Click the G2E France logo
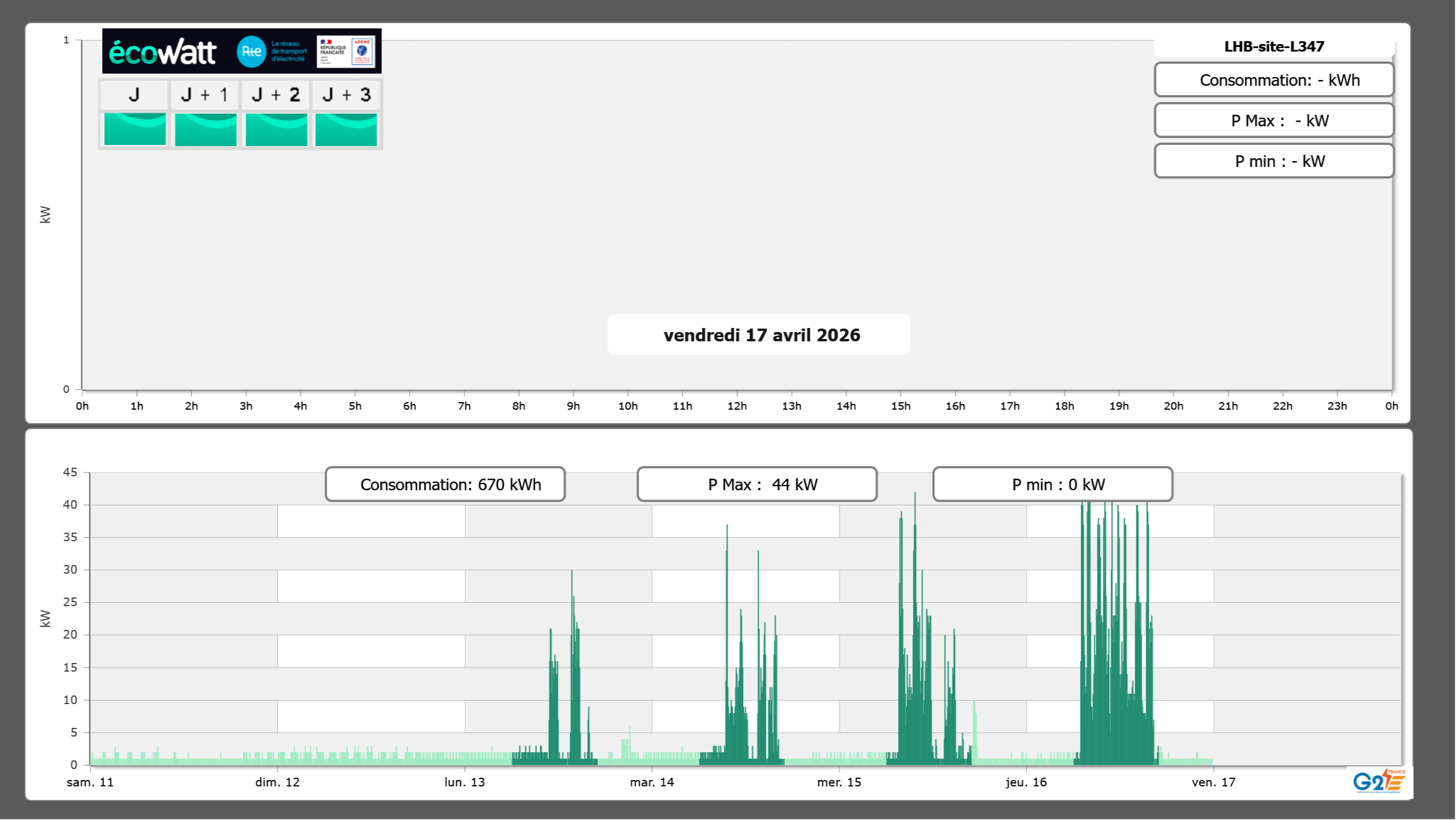 pyautogui.click(x=1378, y=781)
